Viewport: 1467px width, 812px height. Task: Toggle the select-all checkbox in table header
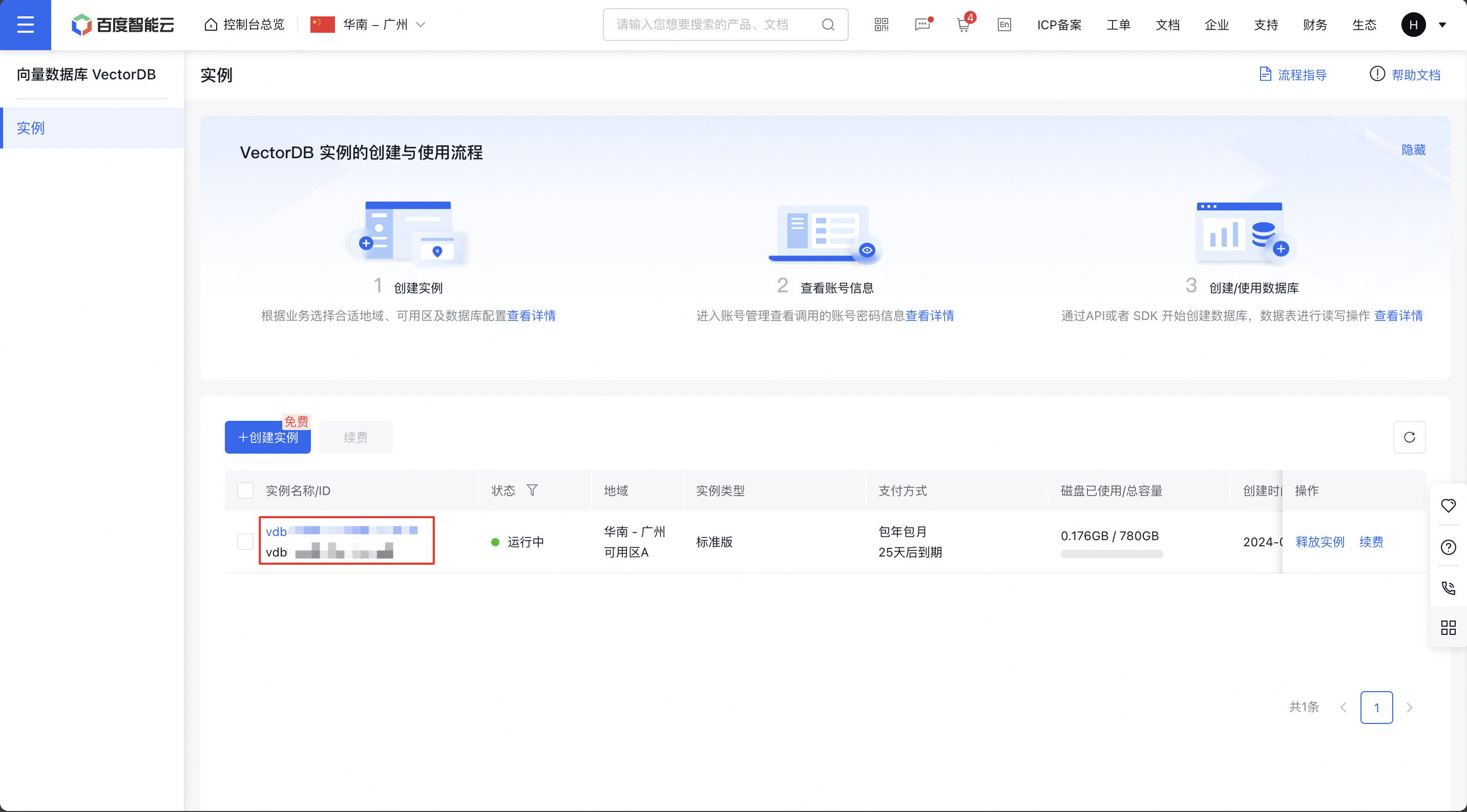click(x=245, y=490)
